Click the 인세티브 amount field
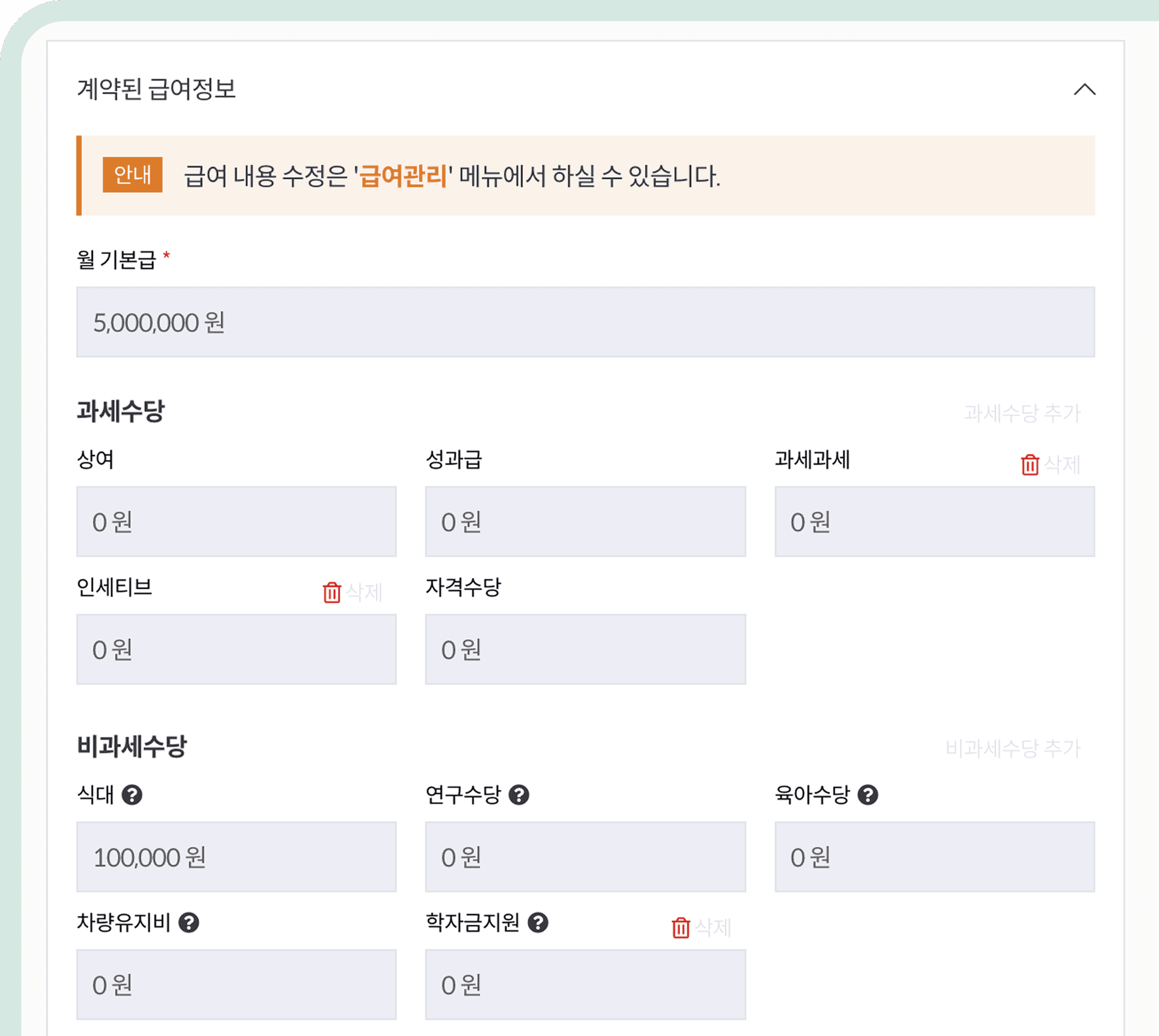The height and width of the screenshot is (1036, 1159). coord(236,649)
